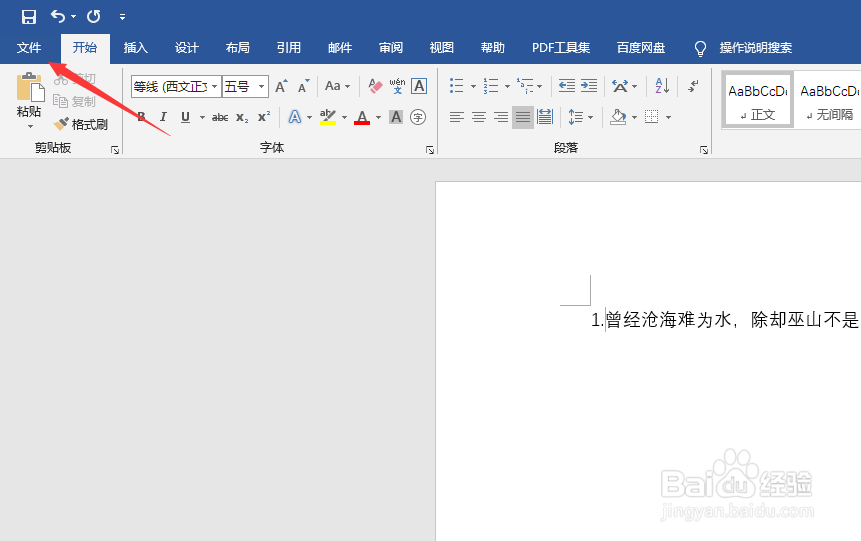Apply a numbered list
Viewport: 861px width, 541px height.
(491, 86)
